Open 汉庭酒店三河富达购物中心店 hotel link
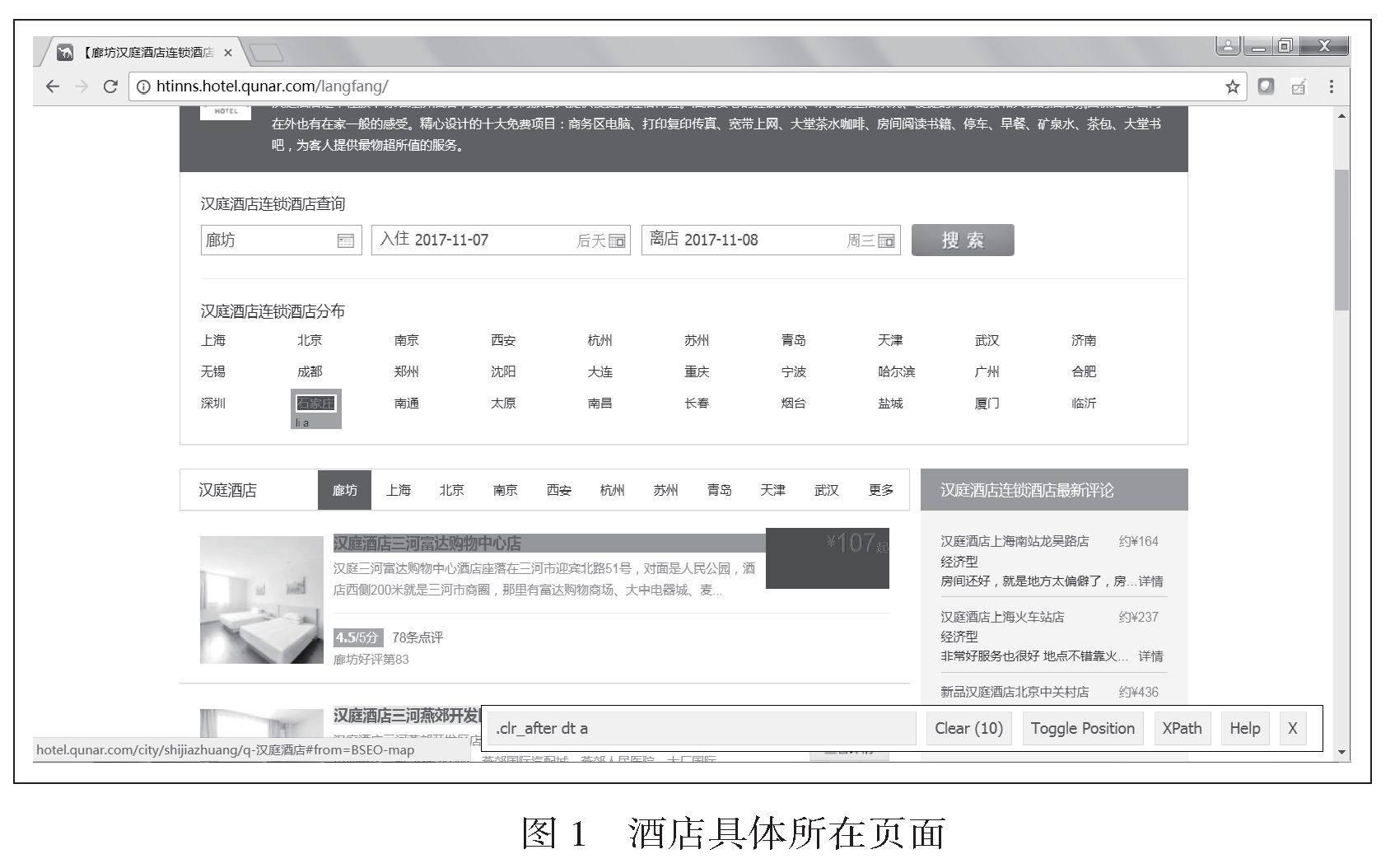 pos(427,544)
